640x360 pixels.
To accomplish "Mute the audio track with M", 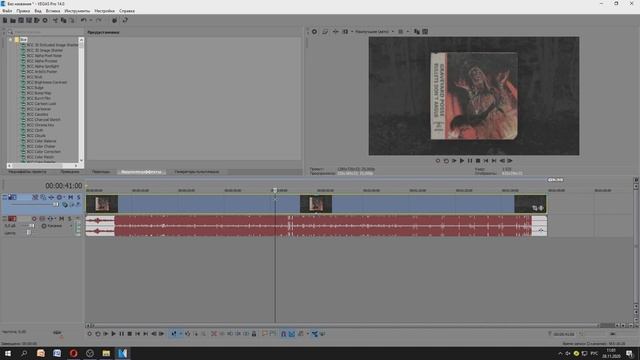I will [62, 219].
